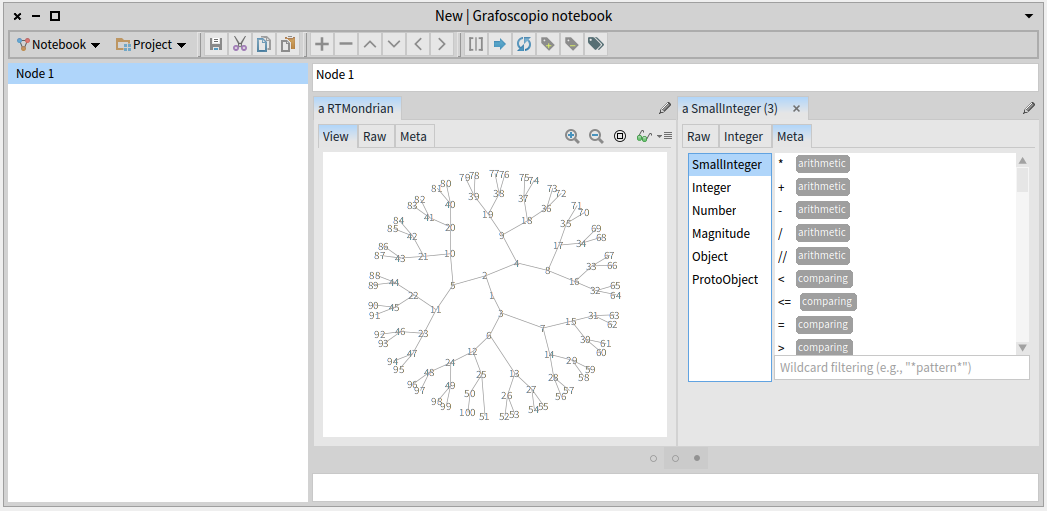1047x511 pixels.
Task: Select the filled last pane indicator dot
Action: (697, 458)
